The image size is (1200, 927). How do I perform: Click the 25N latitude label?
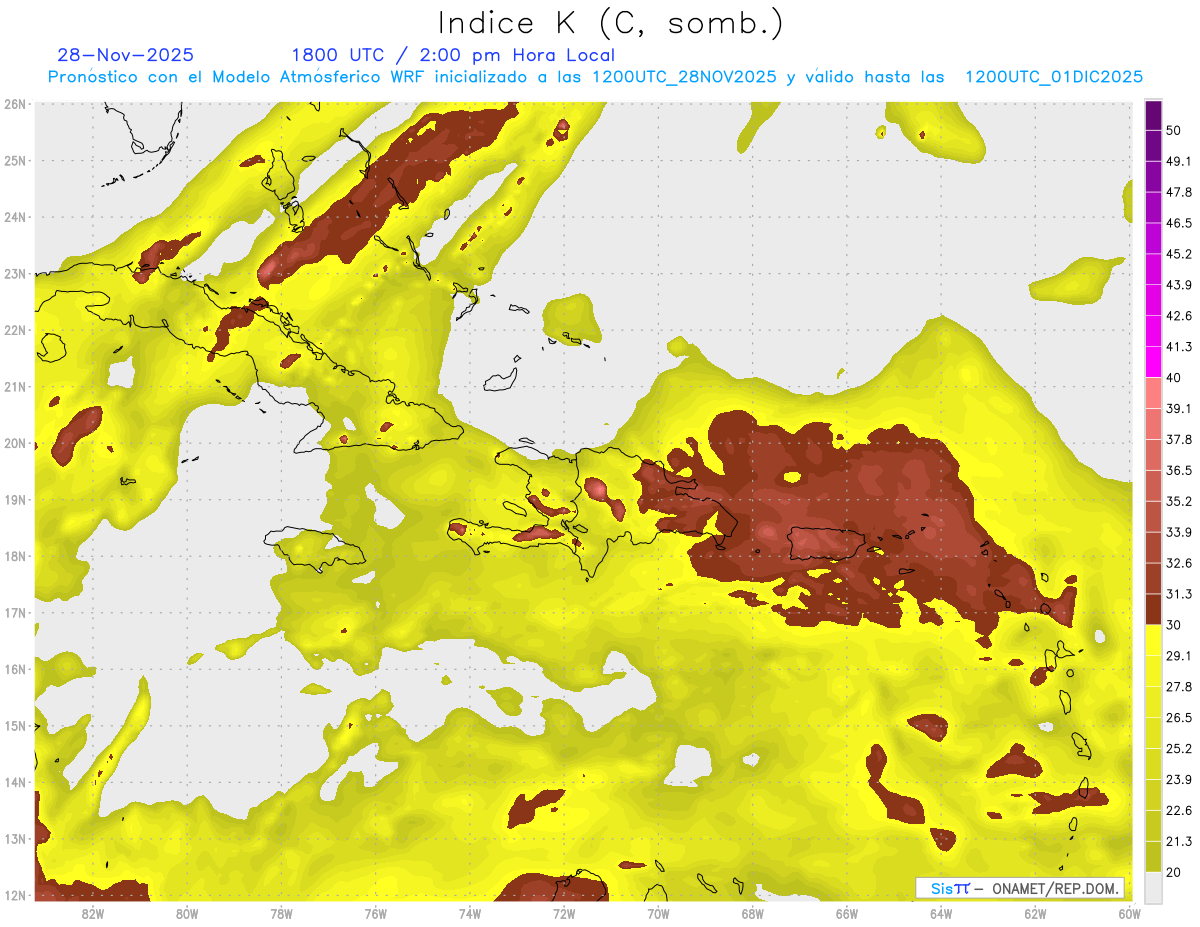(x=15, y=161)
